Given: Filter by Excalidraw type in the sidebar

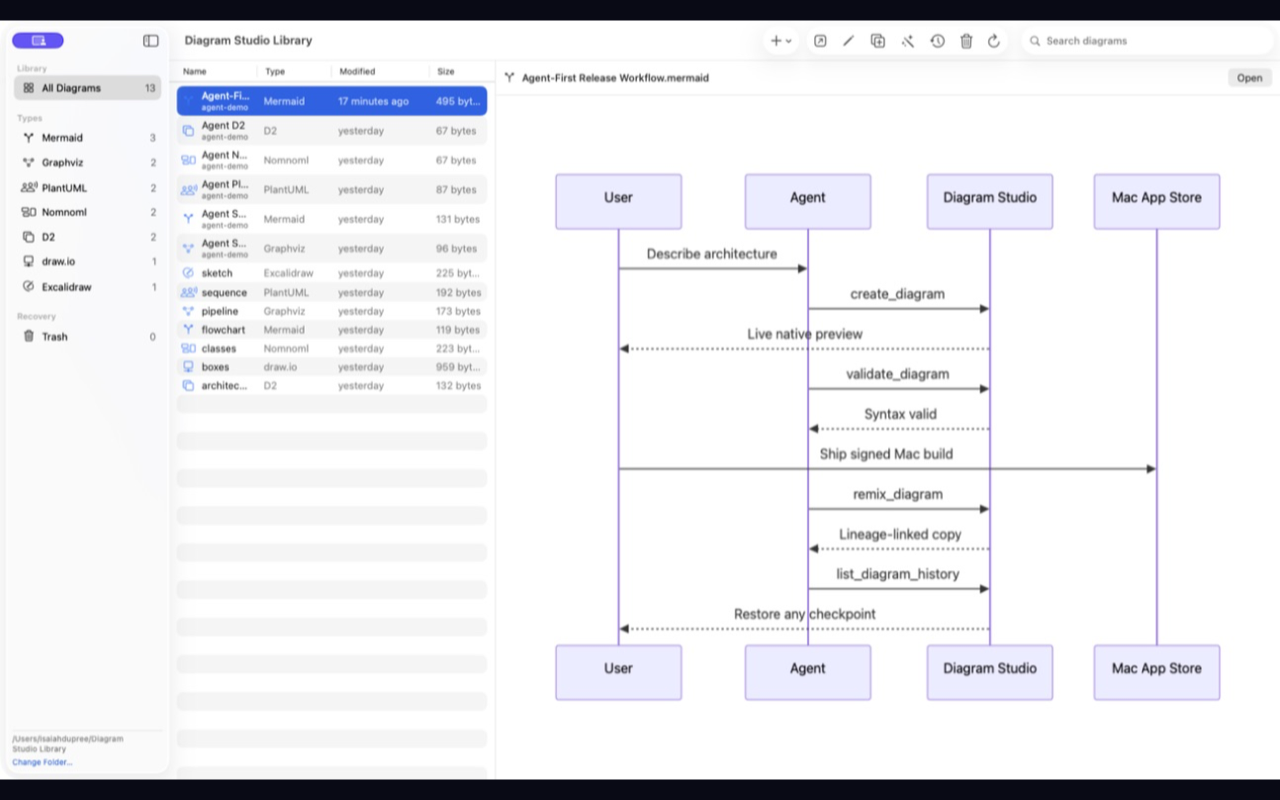Looking at the screenshot, I should coord(87,287).
